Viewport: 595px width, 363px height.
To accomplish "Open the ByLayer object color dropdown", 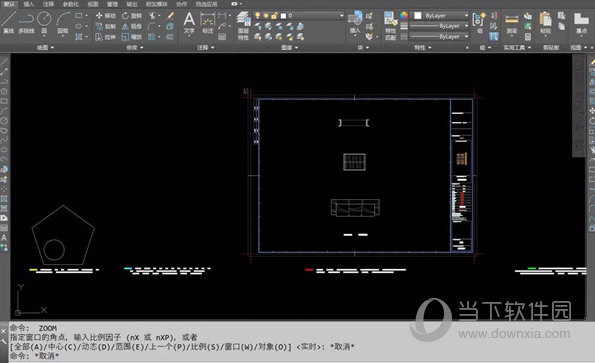I will (x=441, y=16).
